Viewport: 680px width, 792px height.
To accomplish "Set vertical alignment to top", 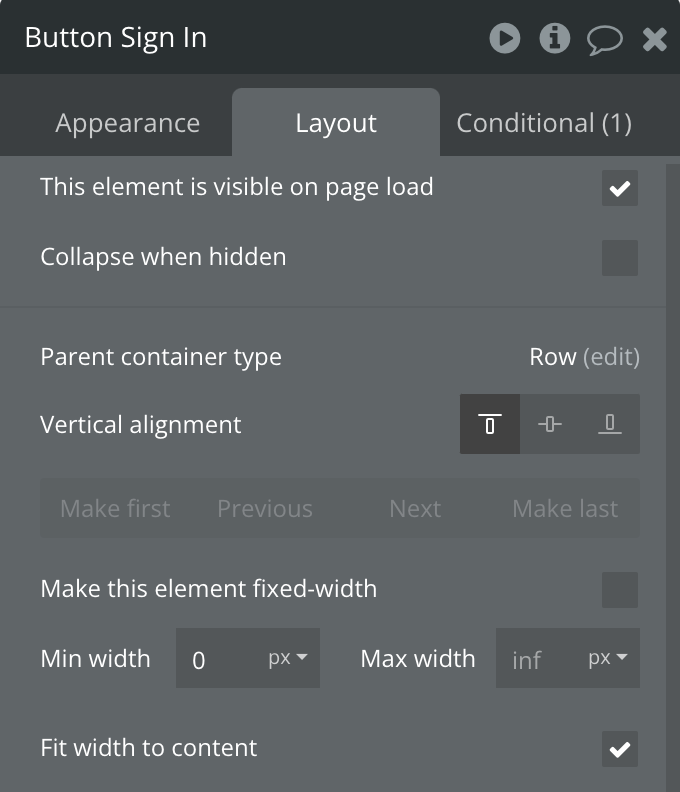I will point(490,424).
